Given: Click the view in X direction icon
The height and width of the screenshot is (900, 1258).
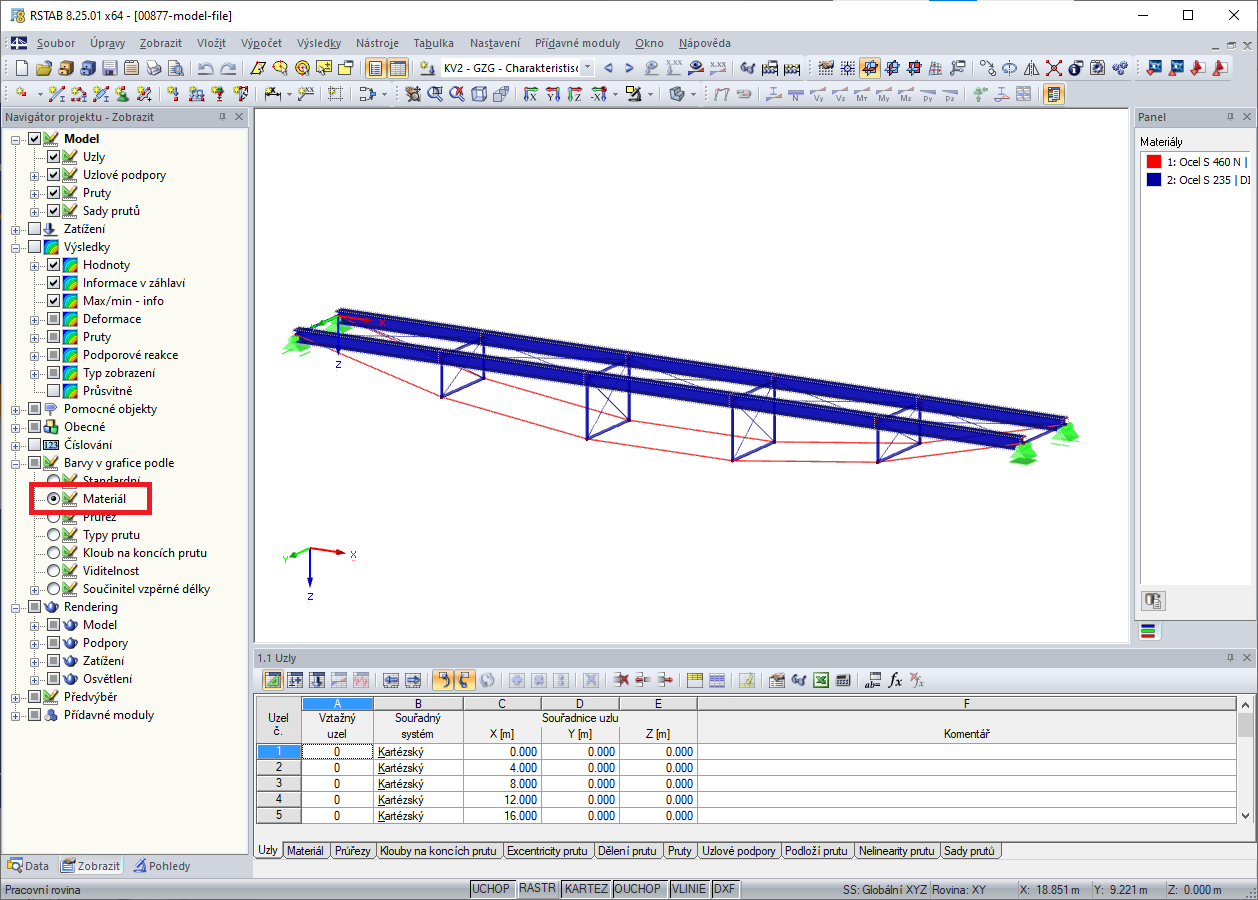Looking at the screenshot, I should [530, 94].
